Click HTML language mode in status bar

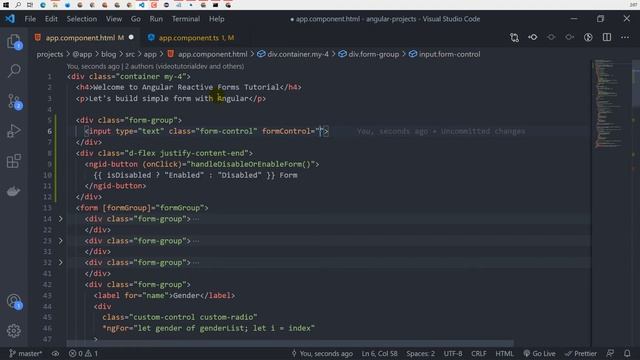(504, 353)
